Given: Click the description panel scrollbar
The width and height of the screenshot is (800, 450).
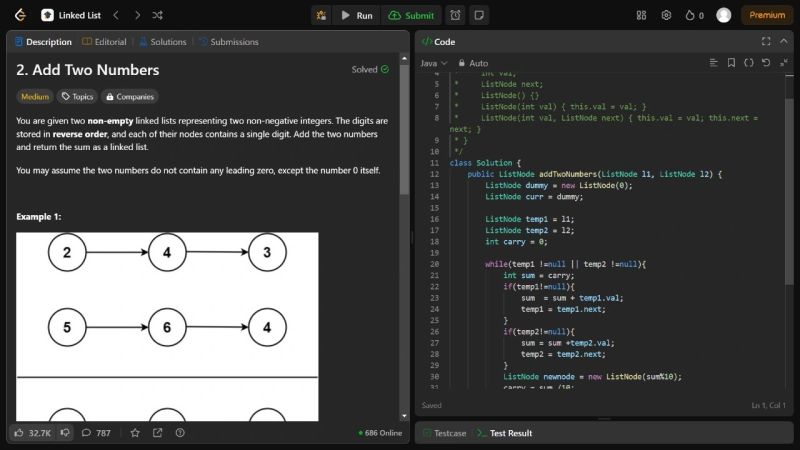Looking at the screenshot, I should 404,130.
